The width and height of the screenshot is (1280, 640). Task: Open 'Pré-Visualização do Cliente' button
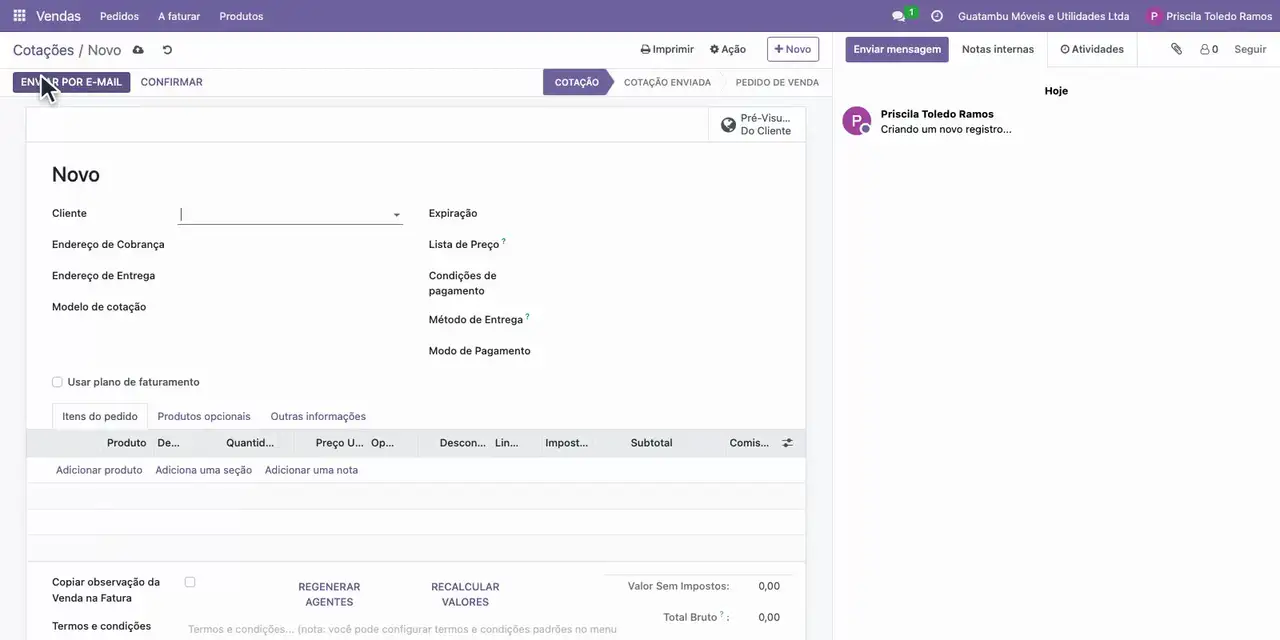click(757, 125)
